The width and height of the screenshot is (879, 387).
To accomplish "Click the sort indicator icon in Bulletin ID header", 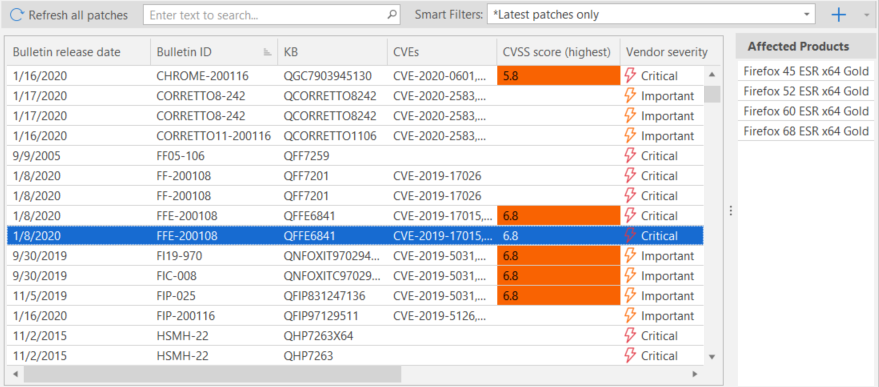I will (267, 52).
